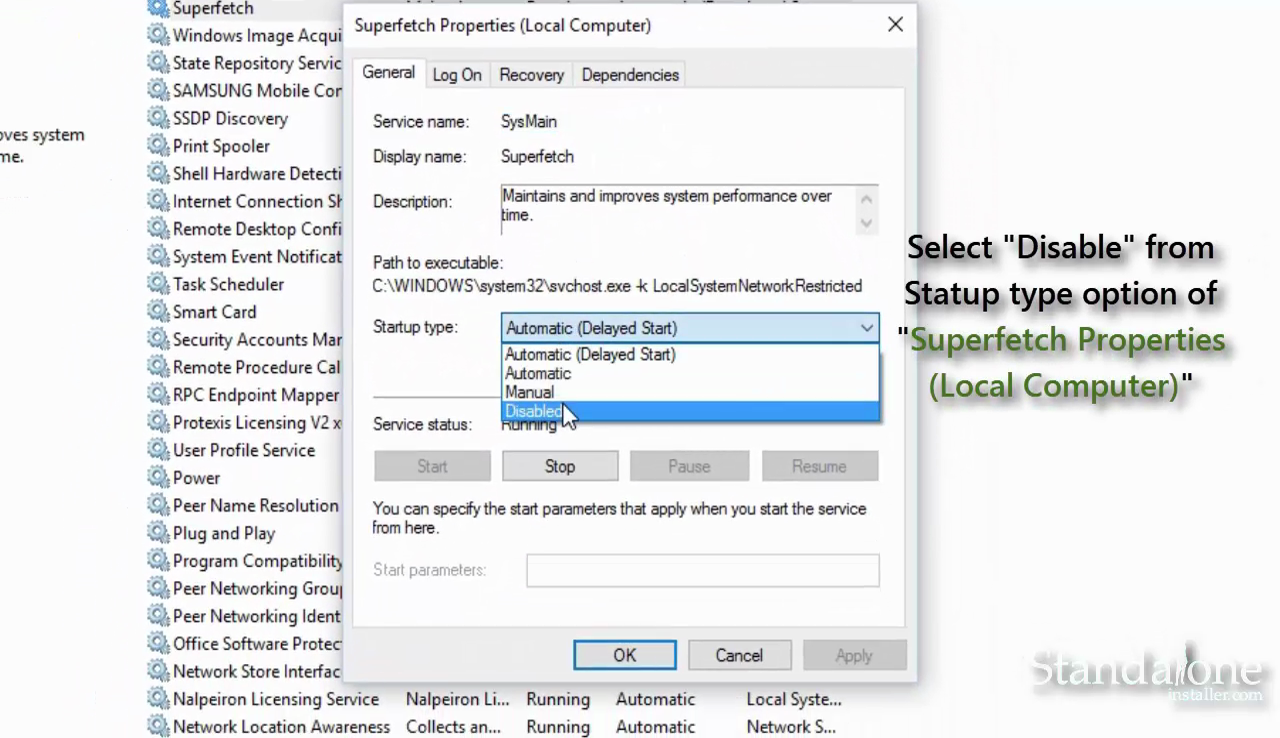1280x738 pixels.
Task: Click gear icon beside Shell Hardware Detection
Action: tap(158, 173)
